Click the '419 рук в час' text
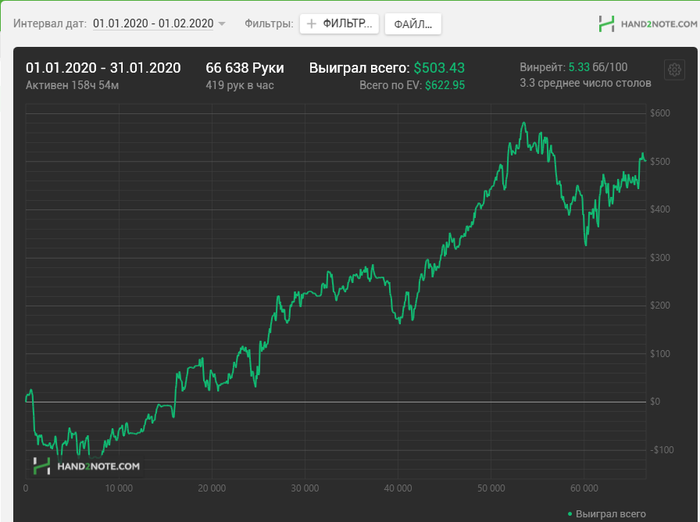Image resolution: width=700 pixels, height=522 pixels. (x=240, y=85)
